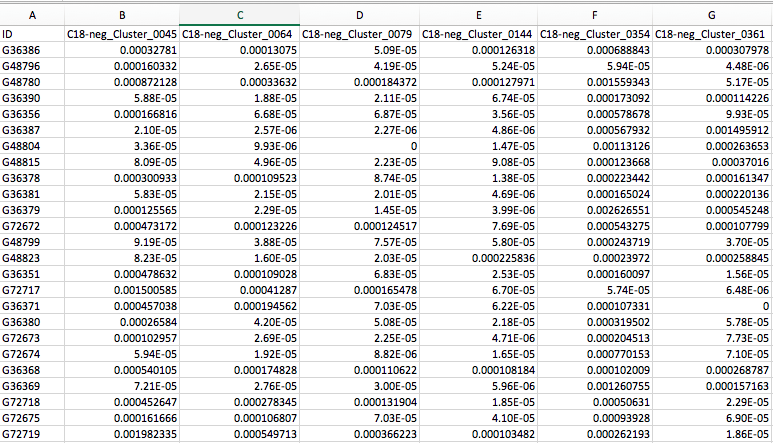
Task: Click value 0.00037016 in G48815 row
Action: coord(712,162)
